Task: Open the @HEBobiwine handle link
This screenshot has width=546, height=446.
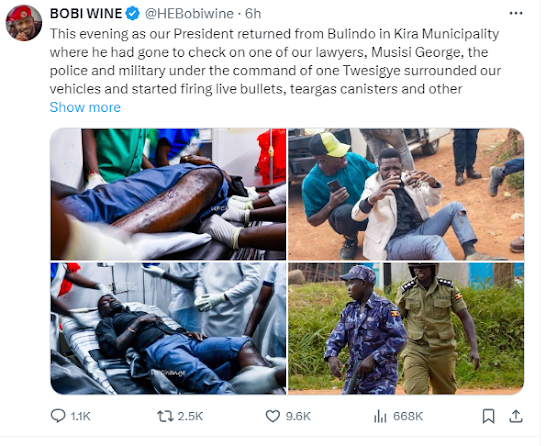Action: [189, 14]
